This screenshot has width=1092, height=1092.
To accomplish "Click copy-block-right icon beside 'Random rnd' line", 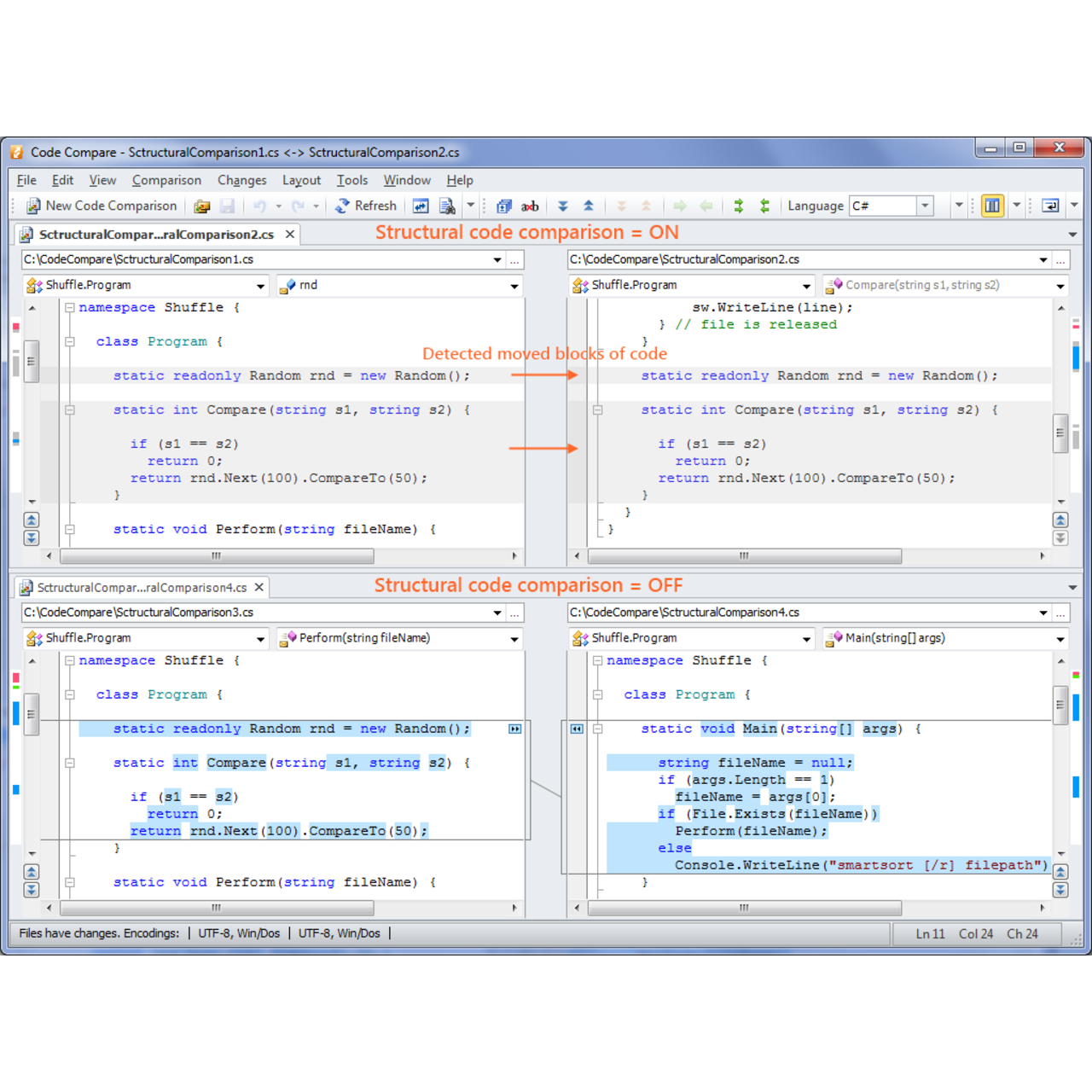I will pos(515,729).
